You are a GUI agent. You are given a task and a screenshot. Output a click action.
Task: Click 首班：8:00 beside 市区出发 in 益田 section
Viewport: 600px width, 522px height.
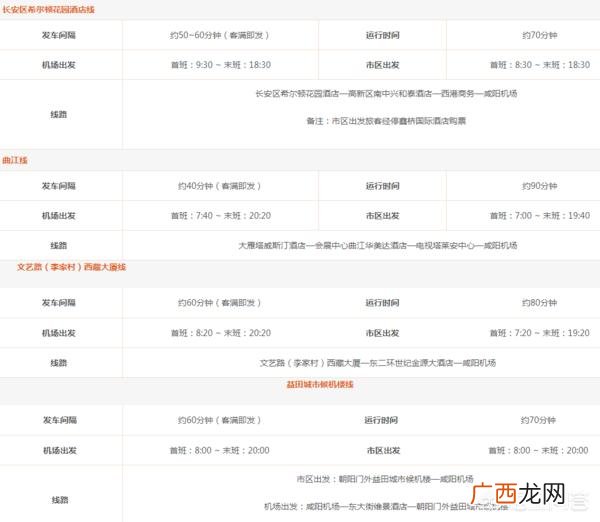(510, 450)
